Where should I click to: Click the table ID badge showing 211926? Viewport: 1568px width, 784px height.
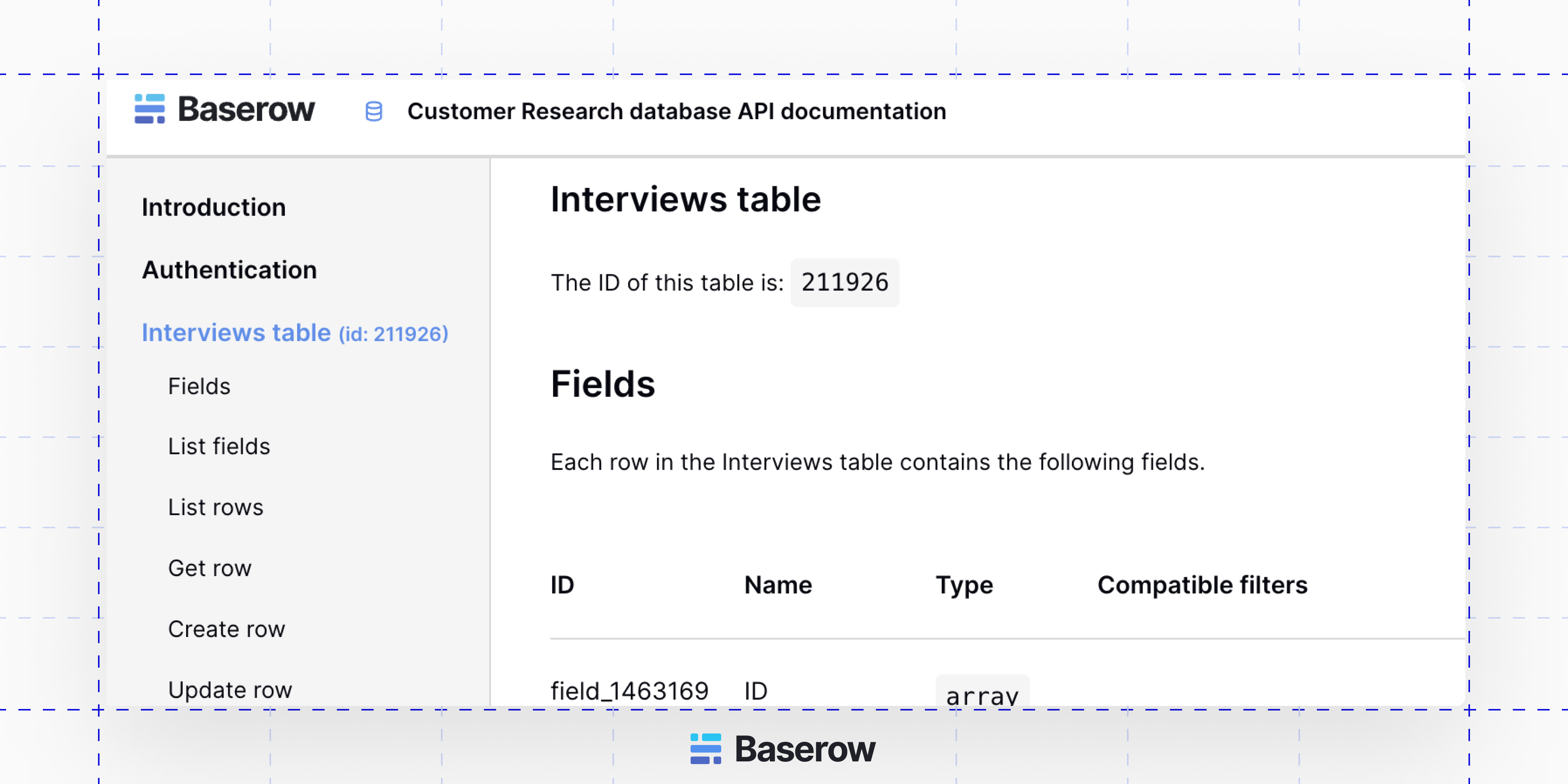coord(844,282)
